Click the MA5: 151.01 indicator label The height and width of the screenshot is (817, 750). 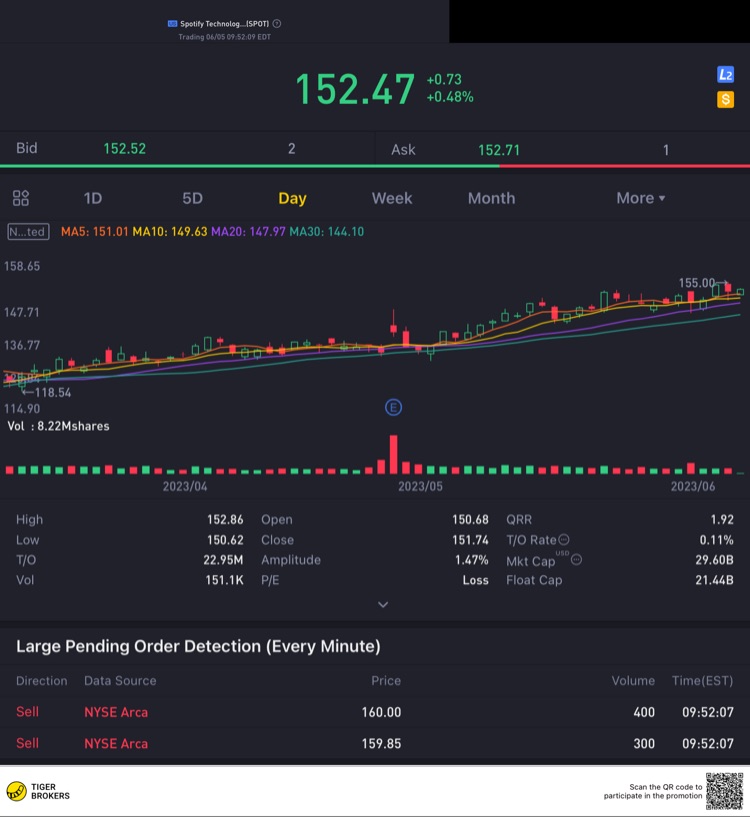point(94,231)
